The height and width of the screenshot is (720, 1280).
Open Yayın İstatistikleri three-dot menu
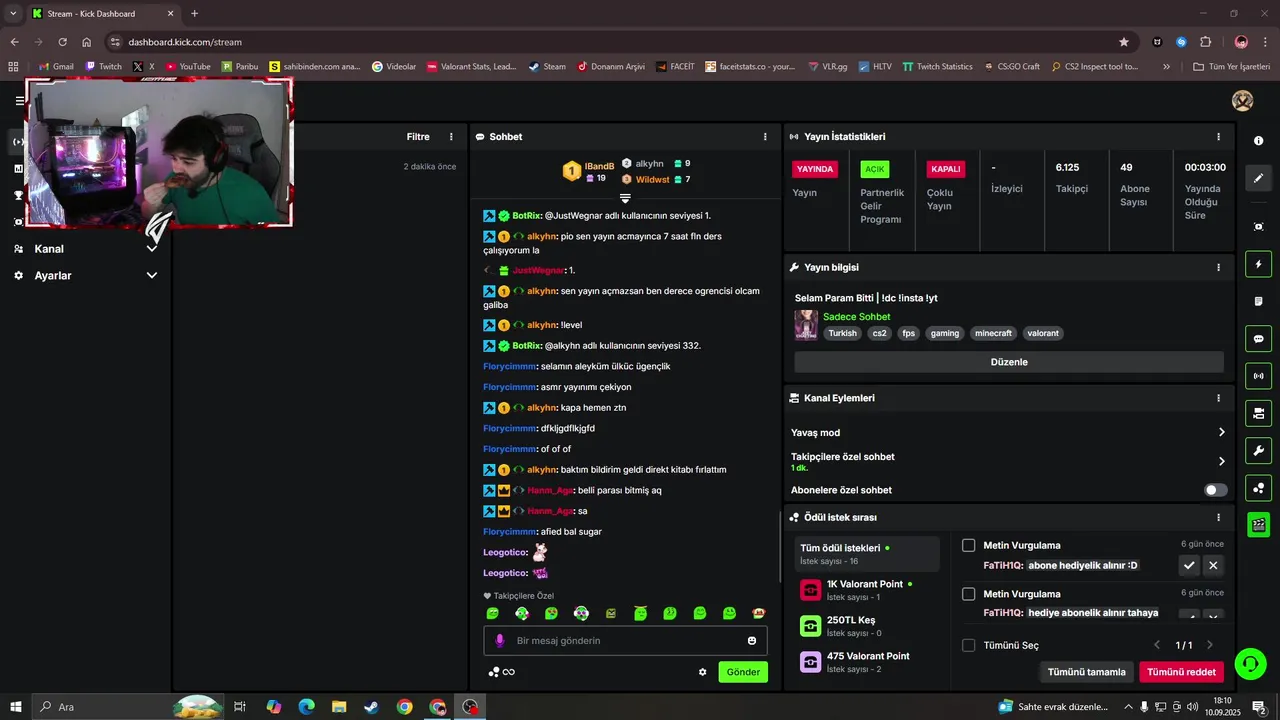click(x=1218, y=137)
